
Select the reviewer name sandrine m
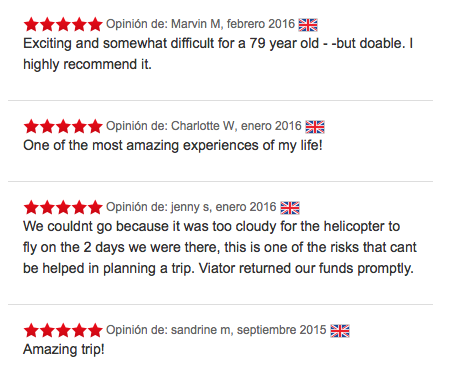coord(200,330)
